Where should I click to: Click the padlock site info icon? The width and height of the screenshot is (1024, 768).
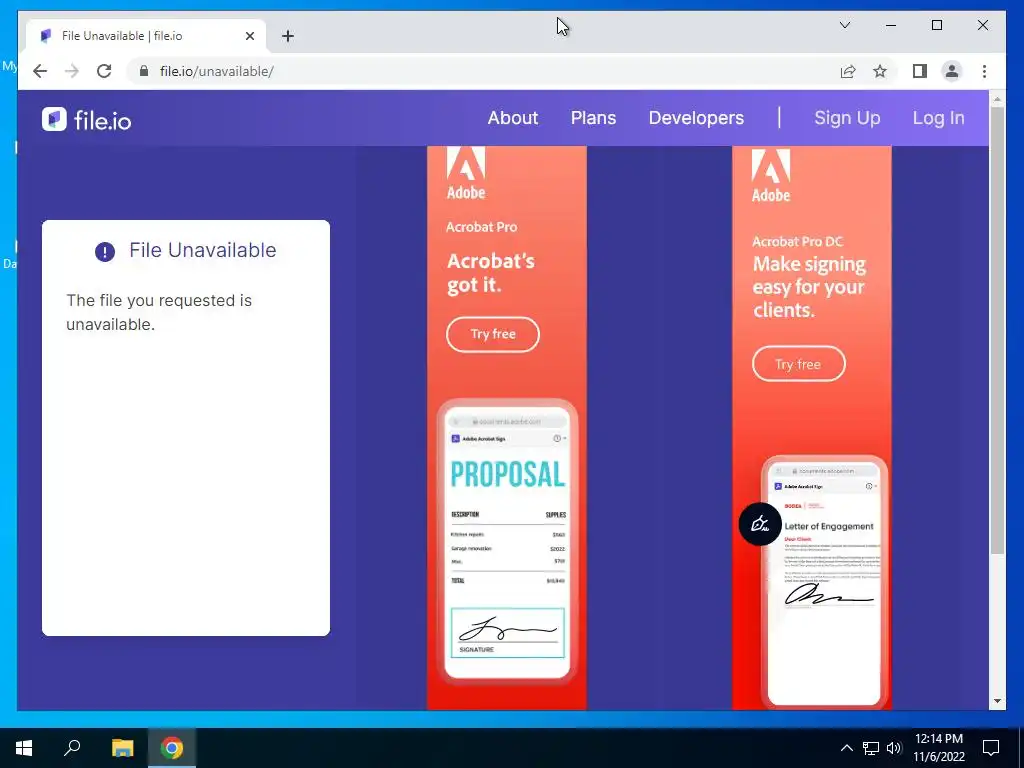(144, 71)
